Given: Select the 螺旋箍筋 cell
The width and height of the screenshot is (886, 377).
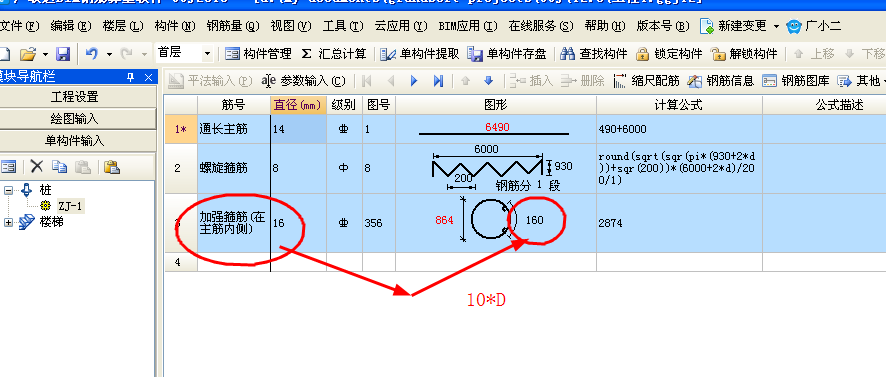Looking at the screenshot, I should (x=234, y=168).
